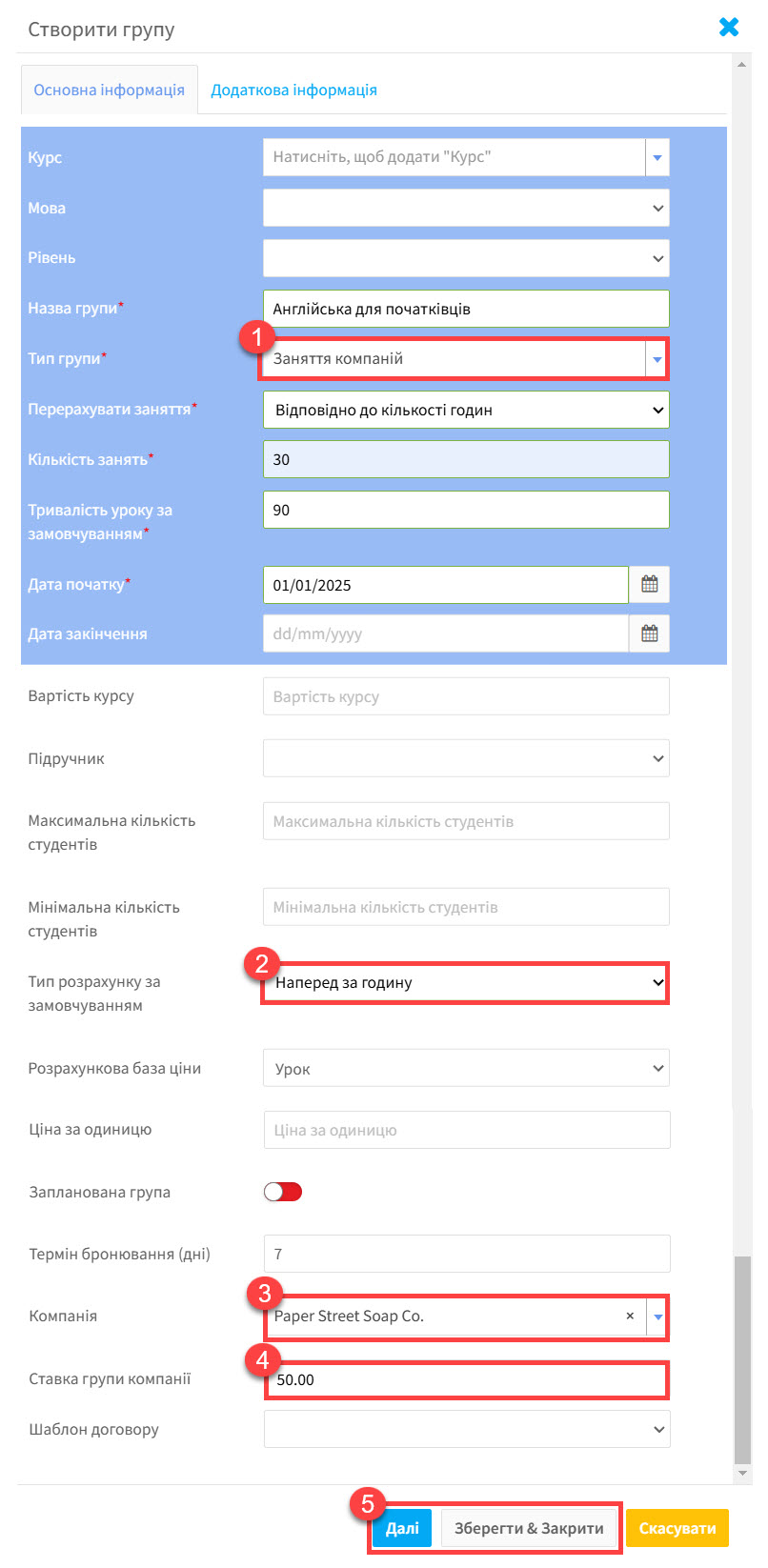The image size is (768, 1568).
Task: Click the Далі button
Action: pos(402,1528)
